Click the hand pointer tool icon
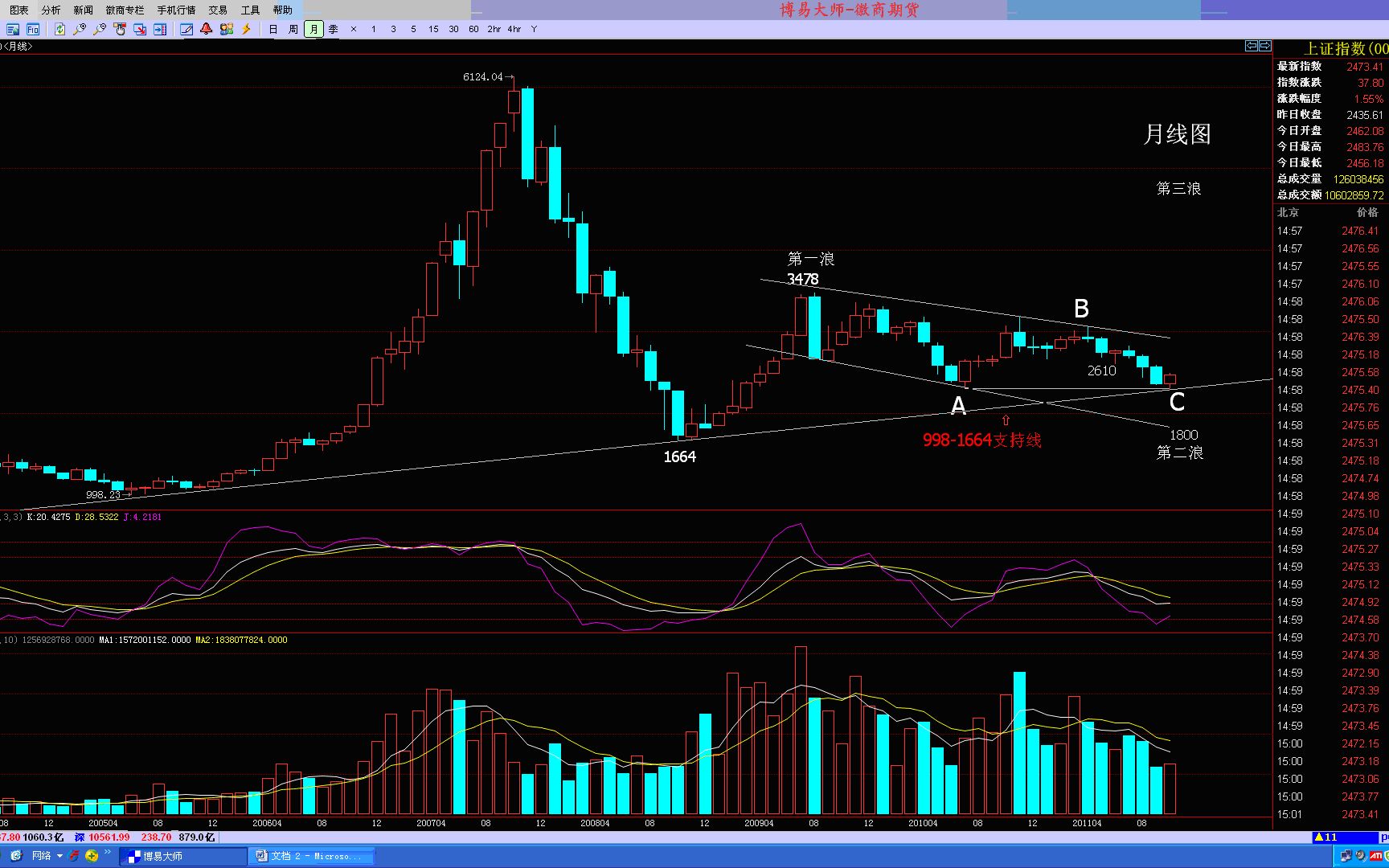The image size is (1389, 868). 120,29
